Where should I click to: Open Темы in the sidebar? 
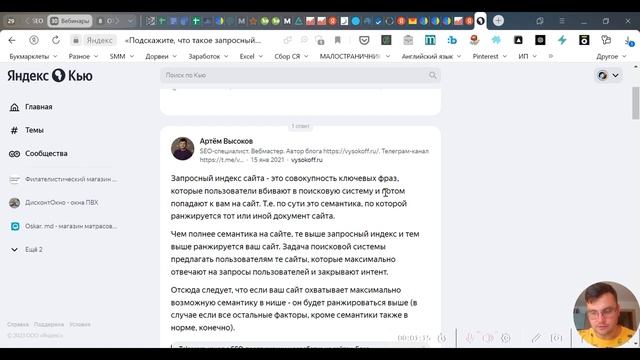click(27, 130)
